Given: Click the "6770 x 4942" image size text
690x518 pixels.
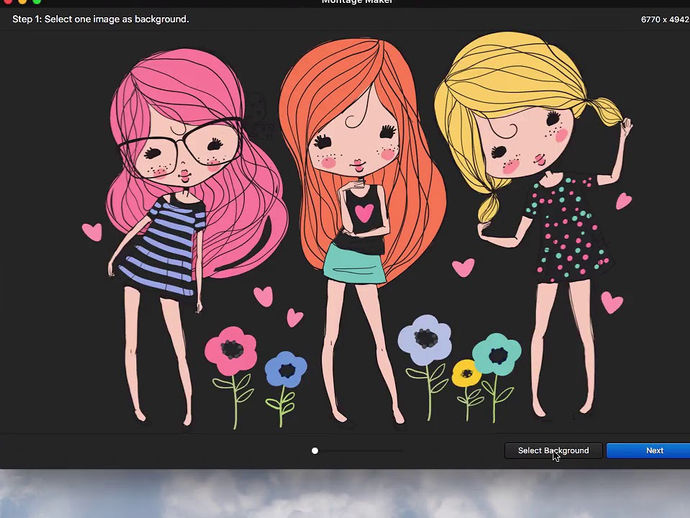Looking at the screenshot, I should tap(665, 19).
